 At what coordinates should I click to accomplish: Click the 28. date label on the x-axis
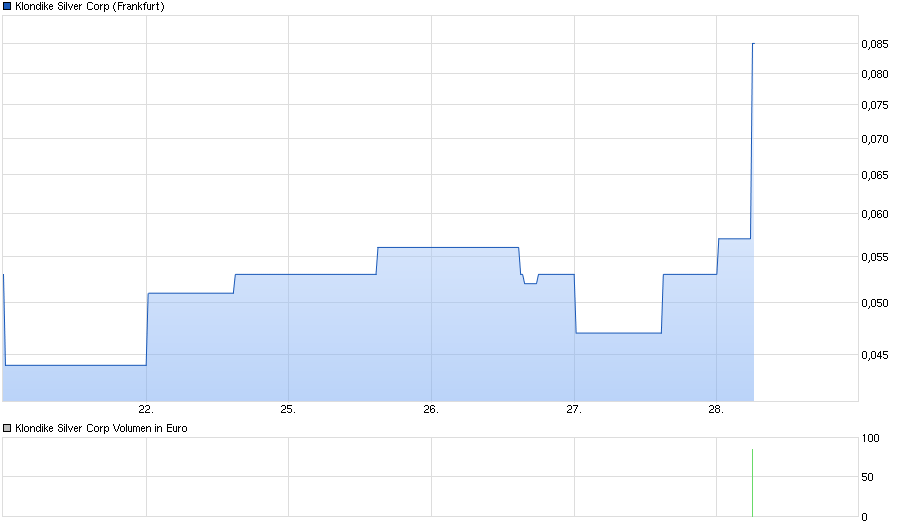(x=716, y=409)
